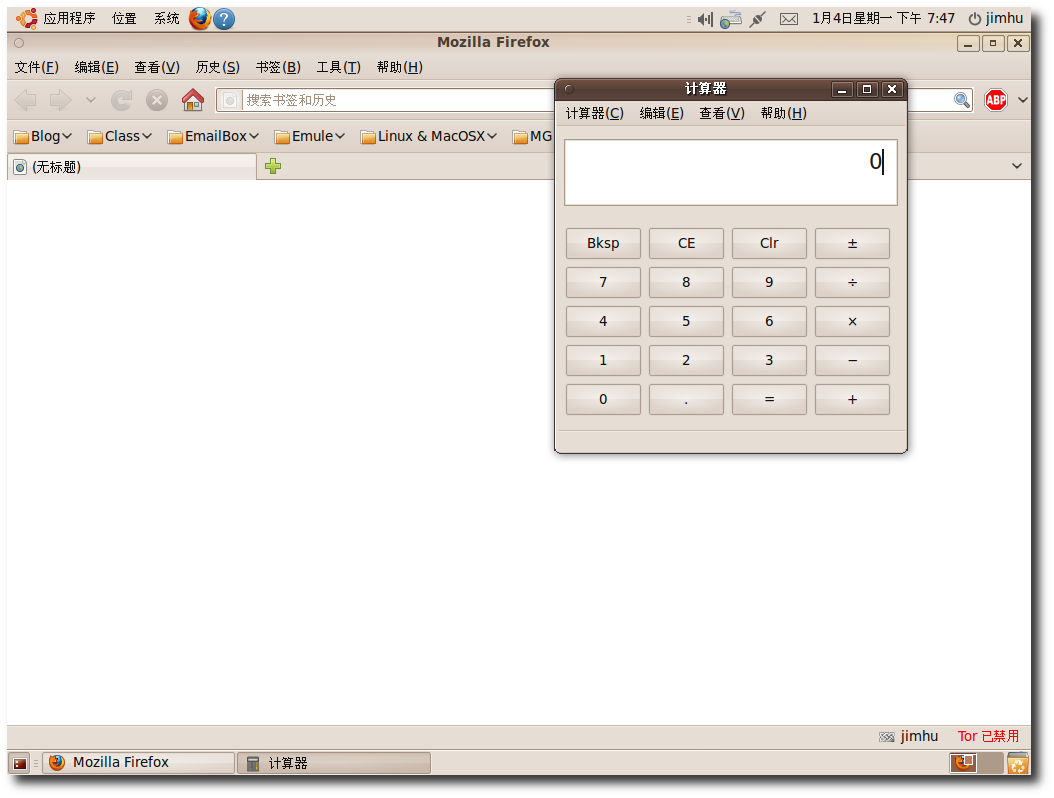Click the date and time clock
This screenshot has width=1054, height=798.
point(883,19)
